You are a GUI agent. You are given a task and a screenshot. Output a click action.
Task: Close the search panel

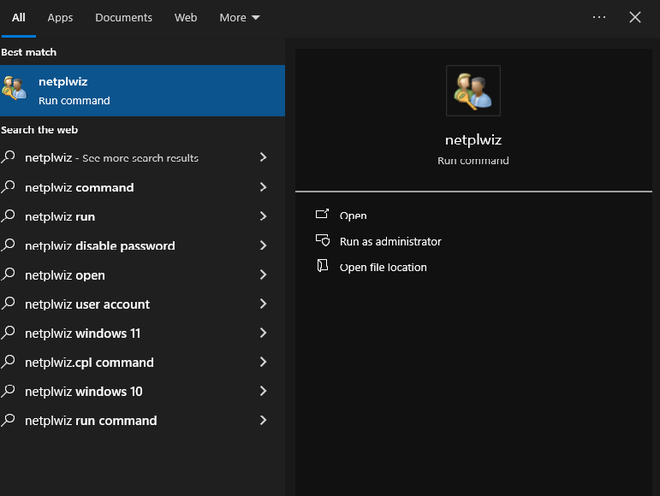click(x=635, y=17)
